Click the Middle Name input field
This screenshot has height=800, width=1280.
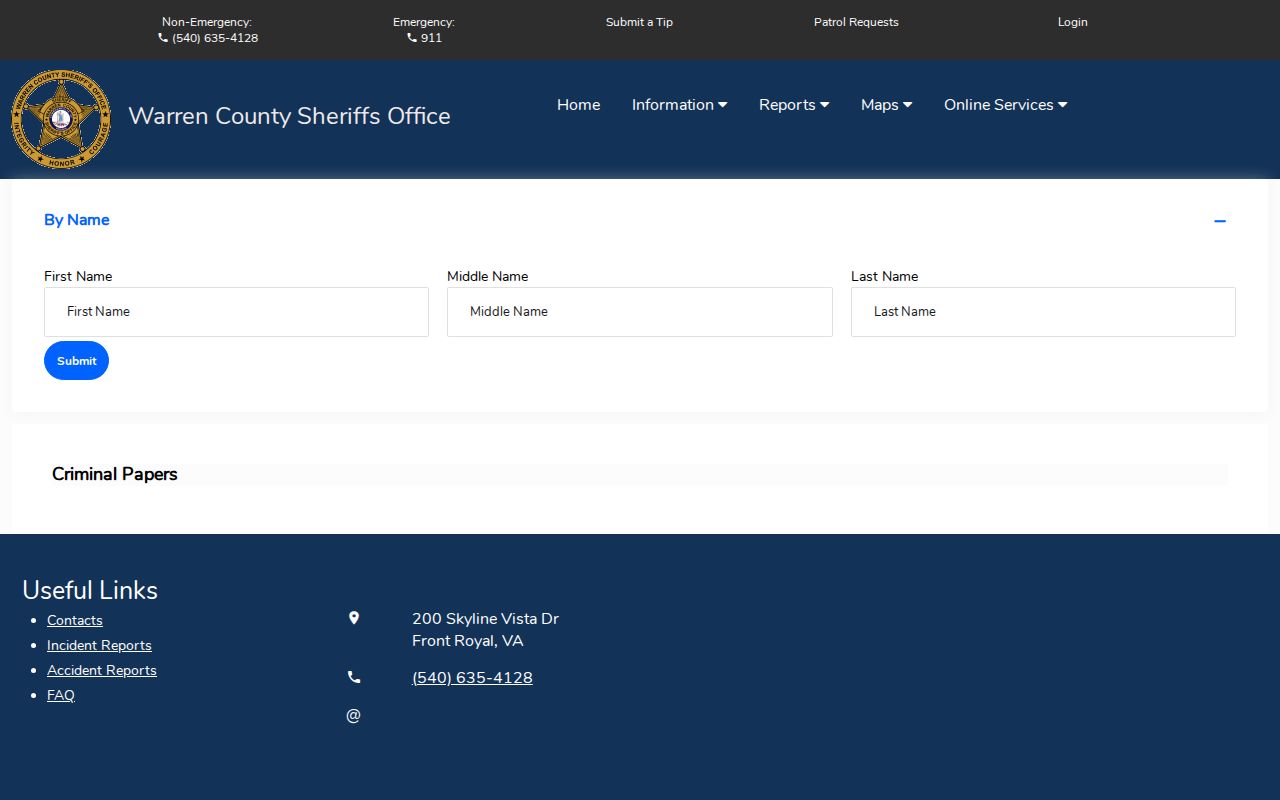point(639,312)
